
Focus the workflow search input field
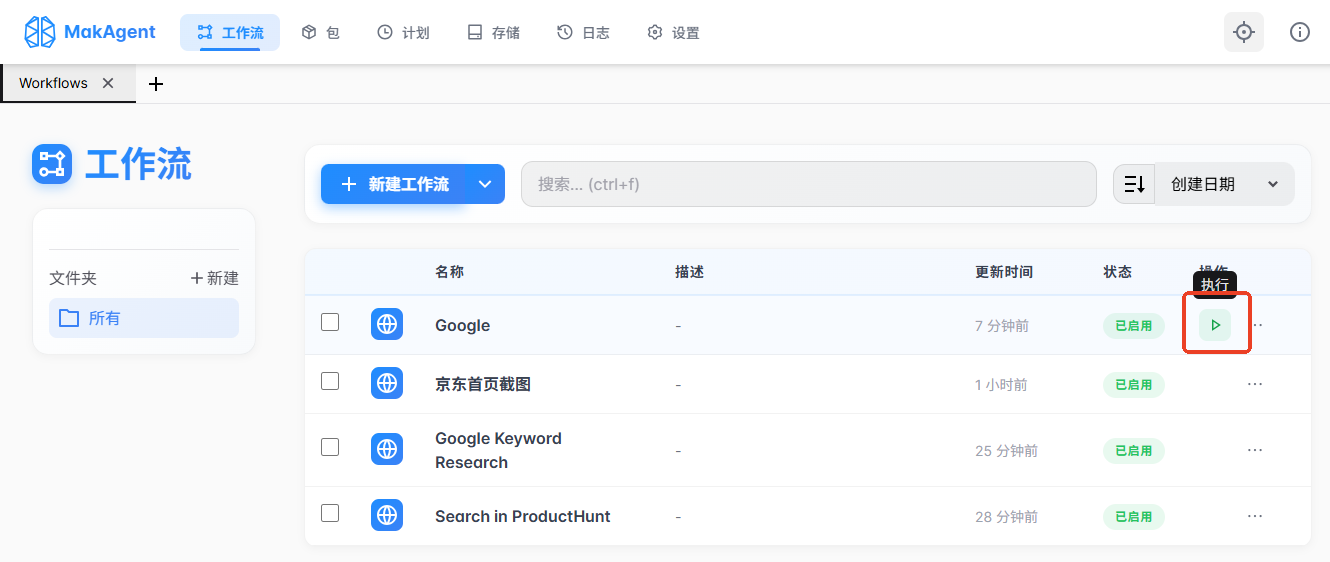click(x=808, y=184)
